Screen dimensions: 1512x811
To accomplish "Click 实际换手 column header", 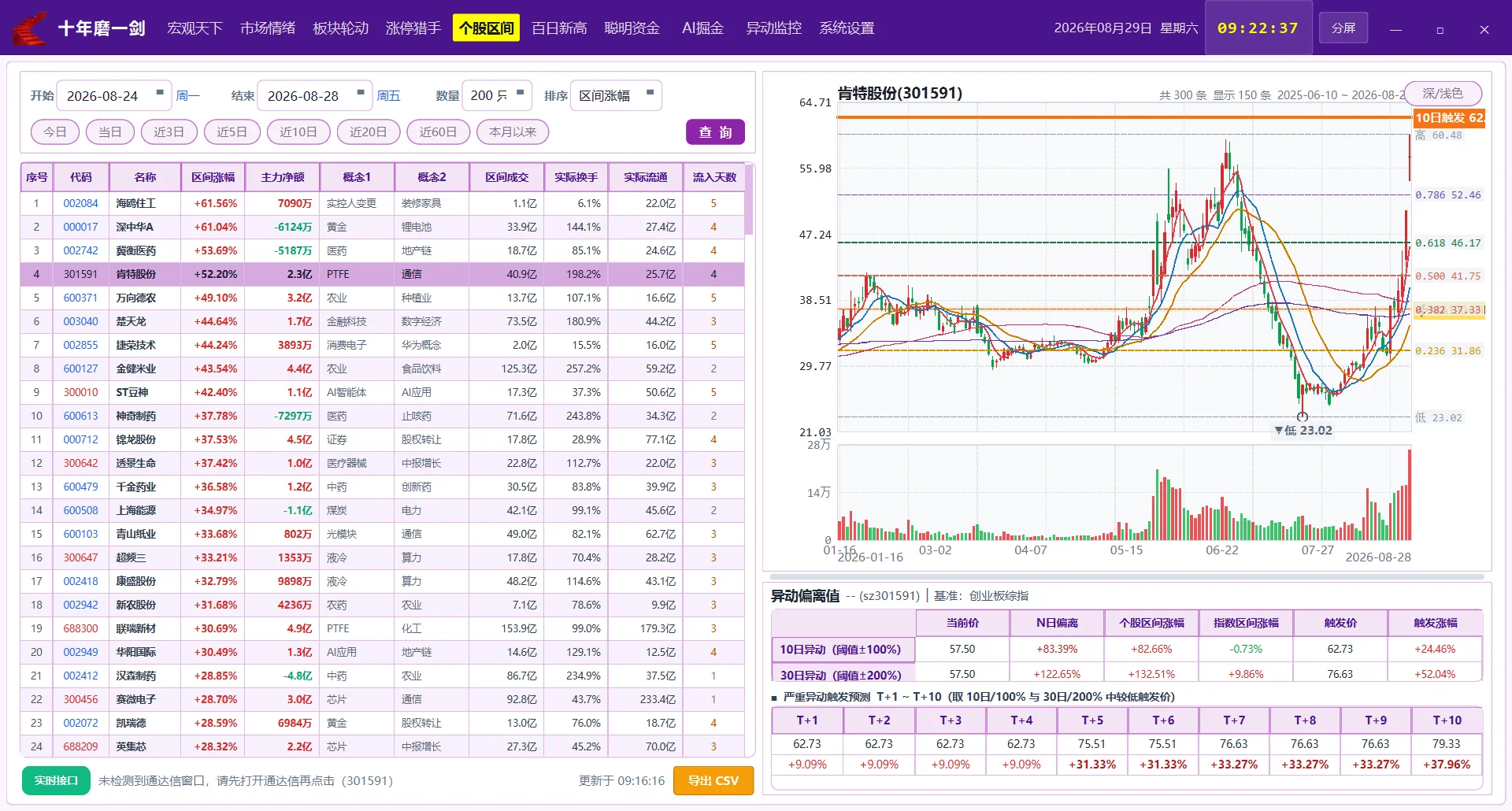I will (576, 177).
